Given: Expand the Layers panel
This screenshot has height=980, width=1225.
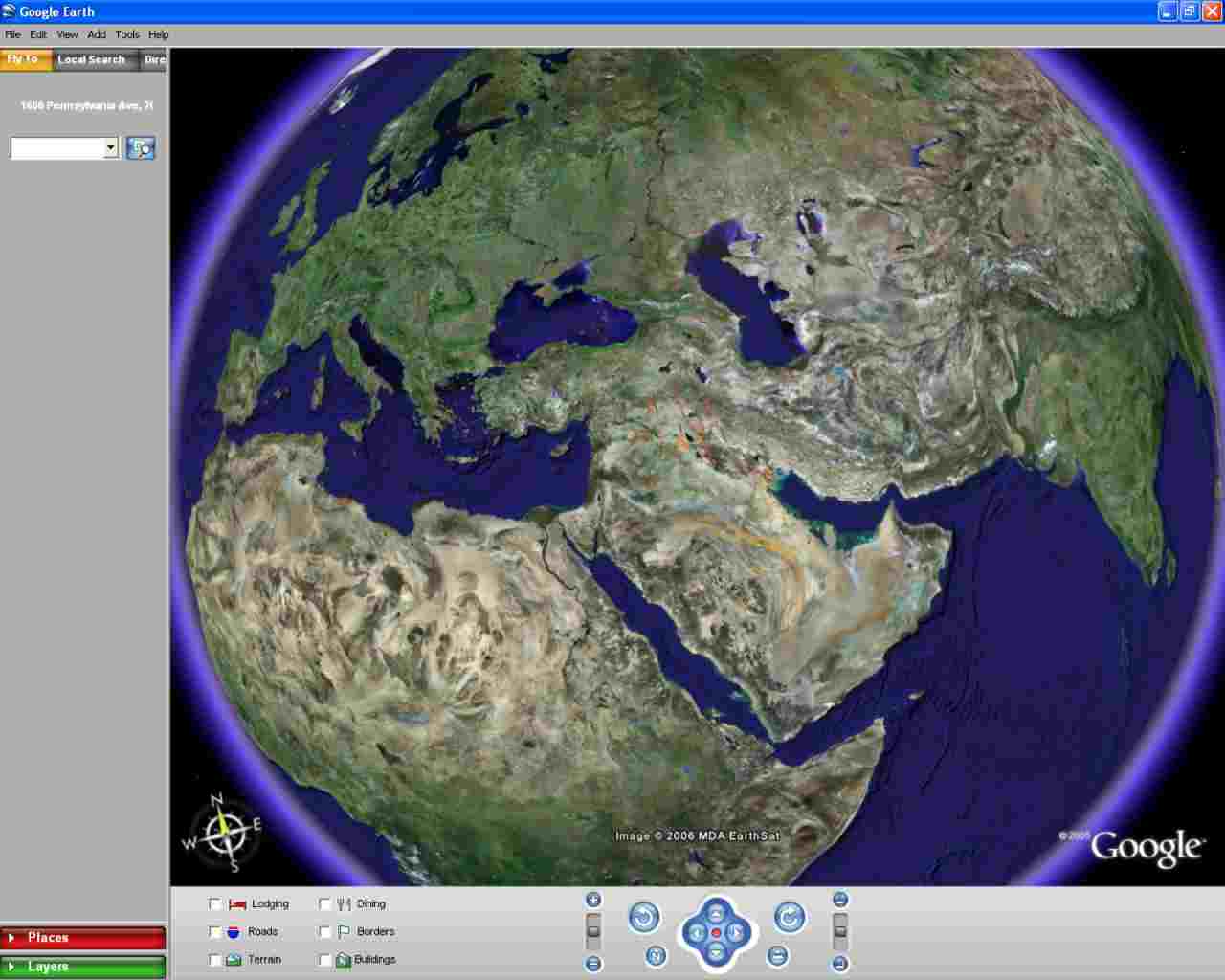Looking at the screenshot, I should point(83,967).
